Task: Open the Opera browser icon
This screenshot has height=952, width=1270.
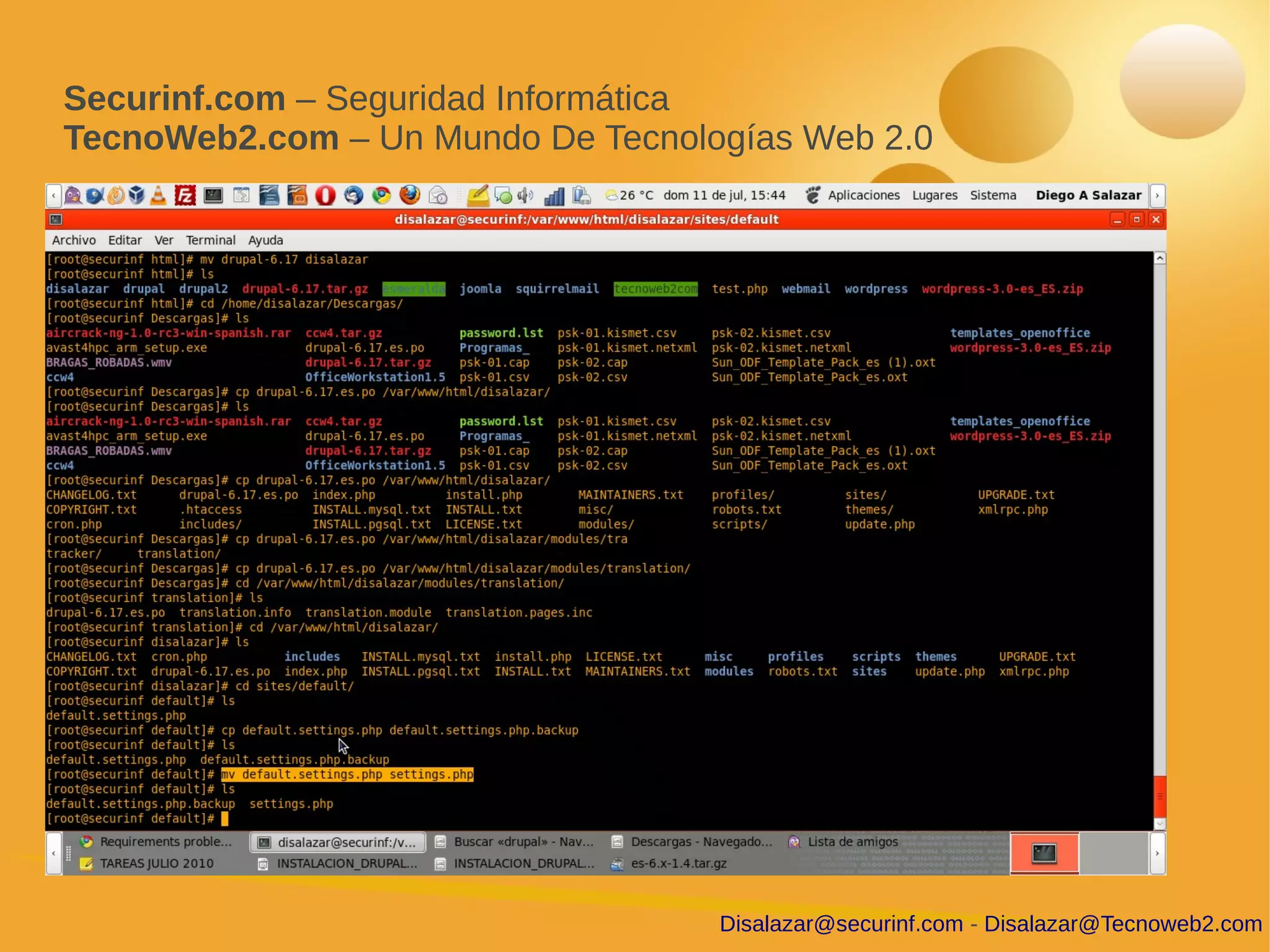Action: (325, 195)
